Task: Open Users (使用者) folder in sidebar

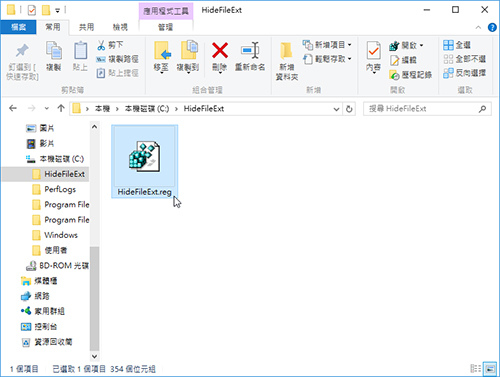Action: [x=50, y=250]
